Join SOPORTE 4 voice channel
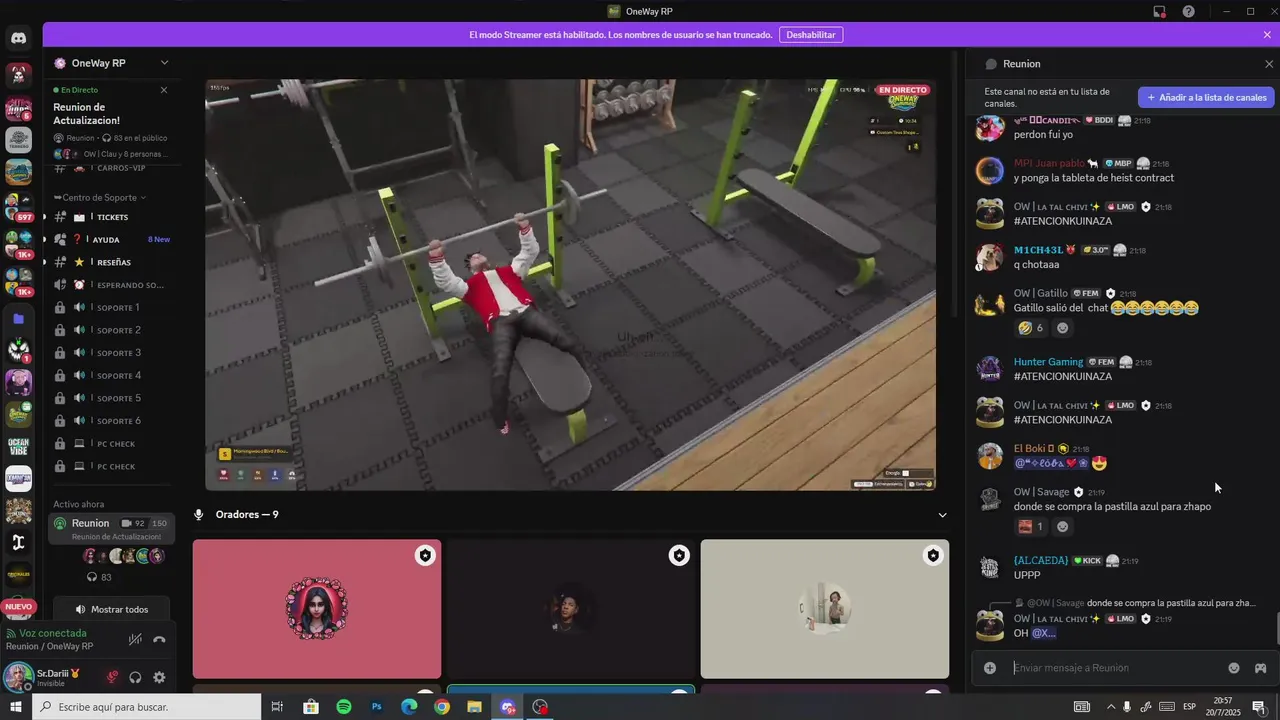1280x720 pixels. 111,376
